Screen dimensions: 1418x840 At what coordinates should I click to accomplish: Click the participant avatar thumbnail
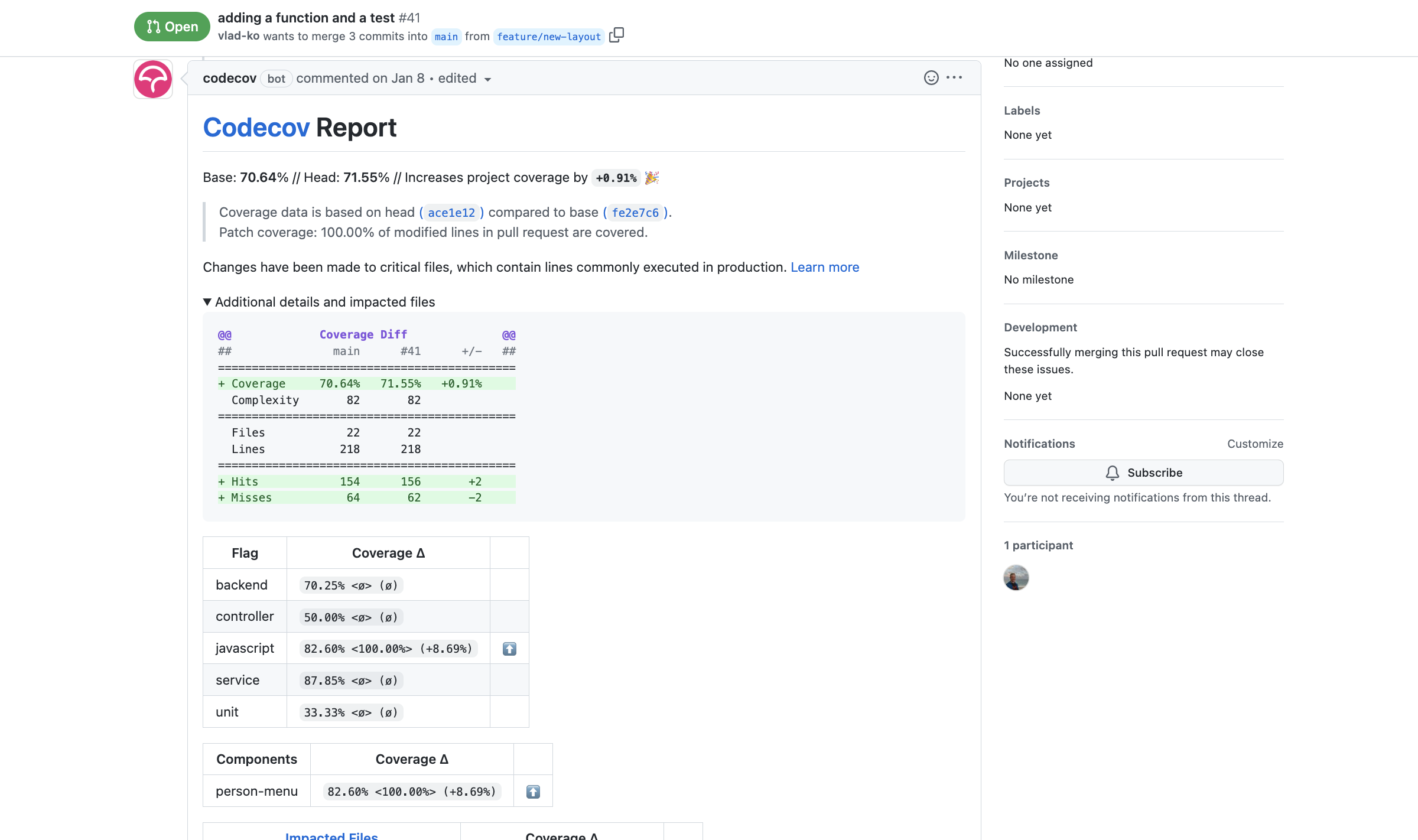(1016, 578)
